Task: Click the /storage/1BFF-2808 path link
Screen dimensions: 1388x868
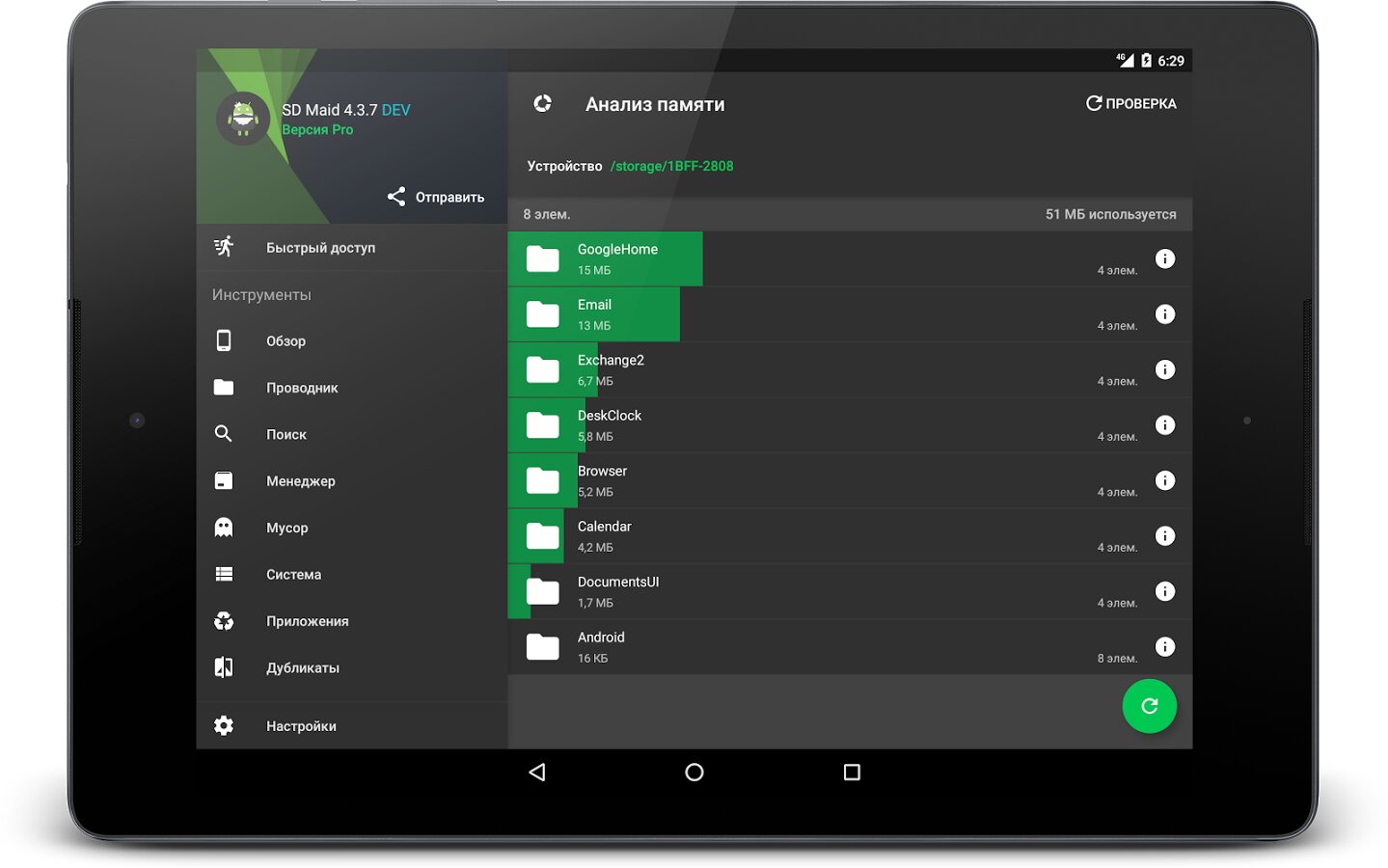Action: point(671,166)
